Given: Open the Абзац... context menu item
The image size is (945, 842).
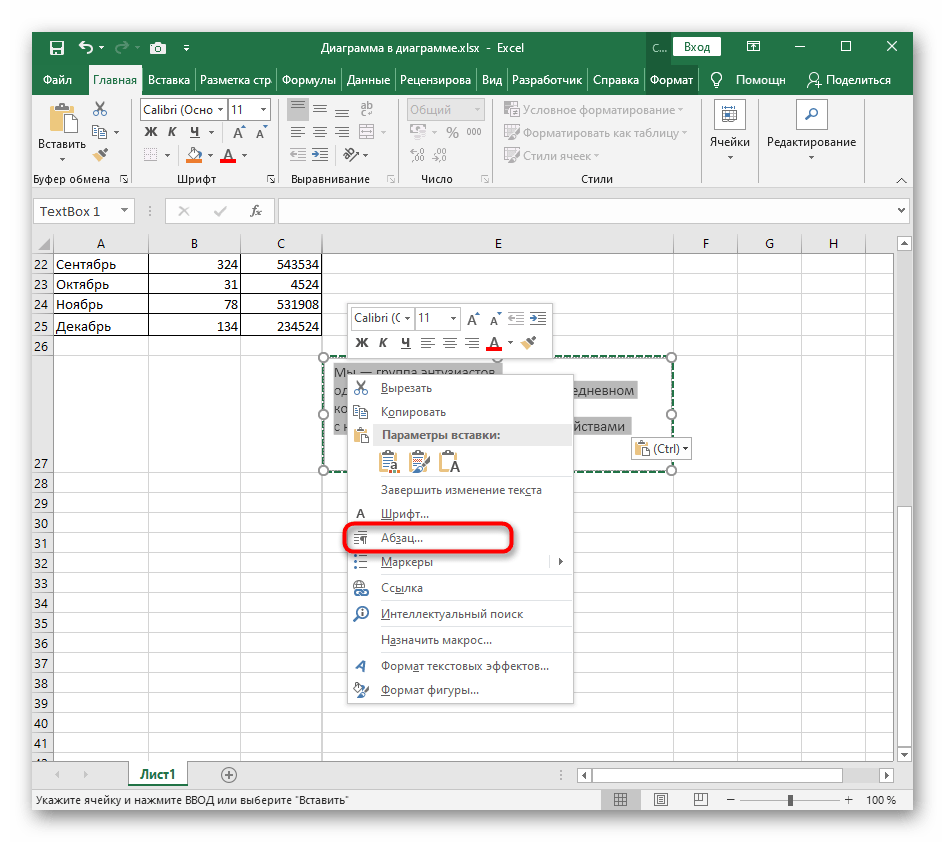Looking at the screenshot, I should [x=402, y=538].
